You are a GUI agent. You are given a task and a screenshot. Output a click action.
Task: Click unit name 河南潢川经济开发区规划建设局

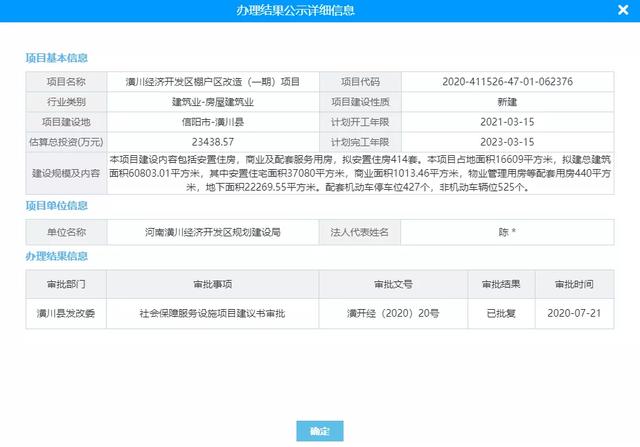click(213, 232)
